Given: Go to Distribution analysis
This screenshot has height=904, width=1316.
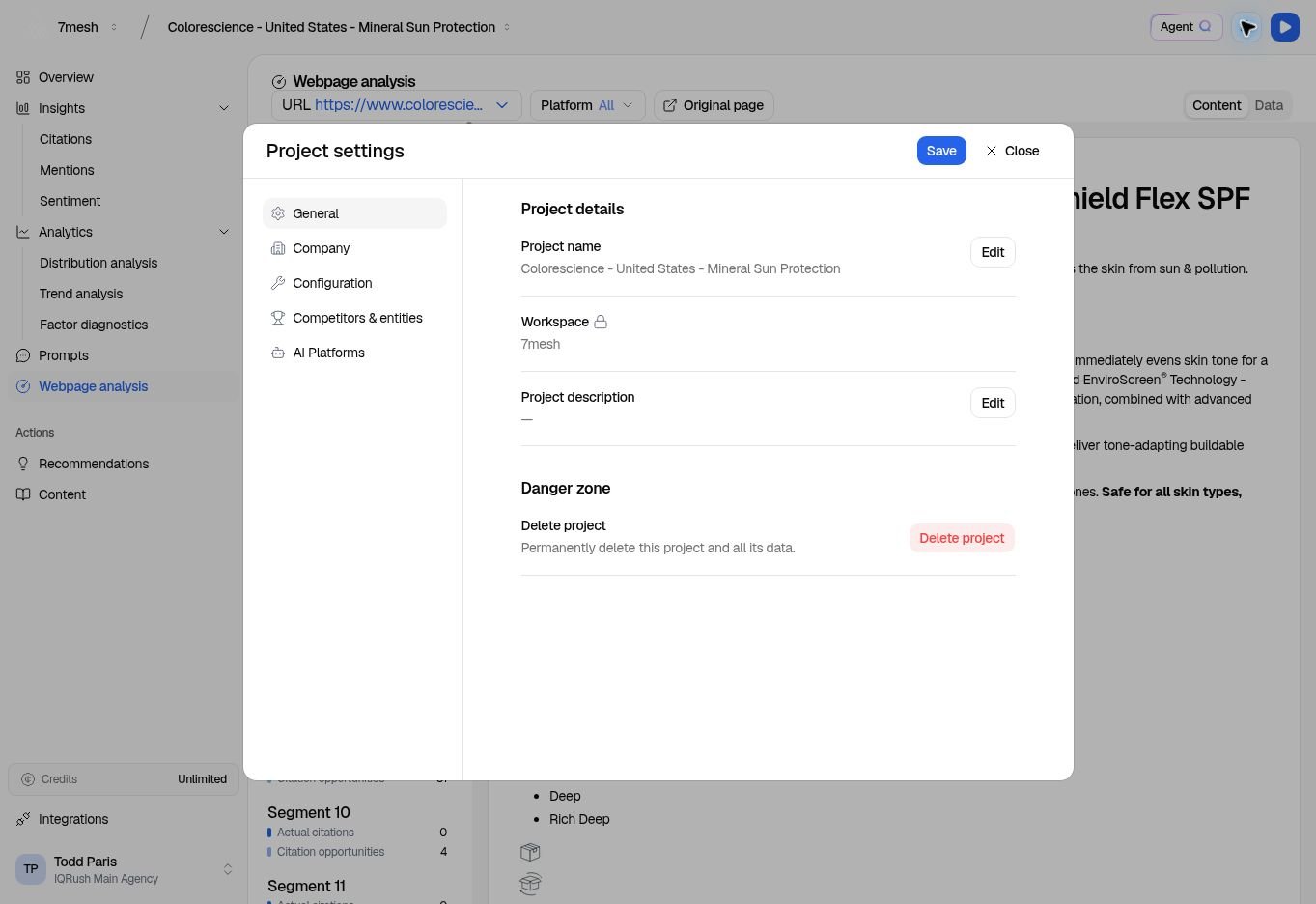Looking at the screenshot, I should [98, 263].
